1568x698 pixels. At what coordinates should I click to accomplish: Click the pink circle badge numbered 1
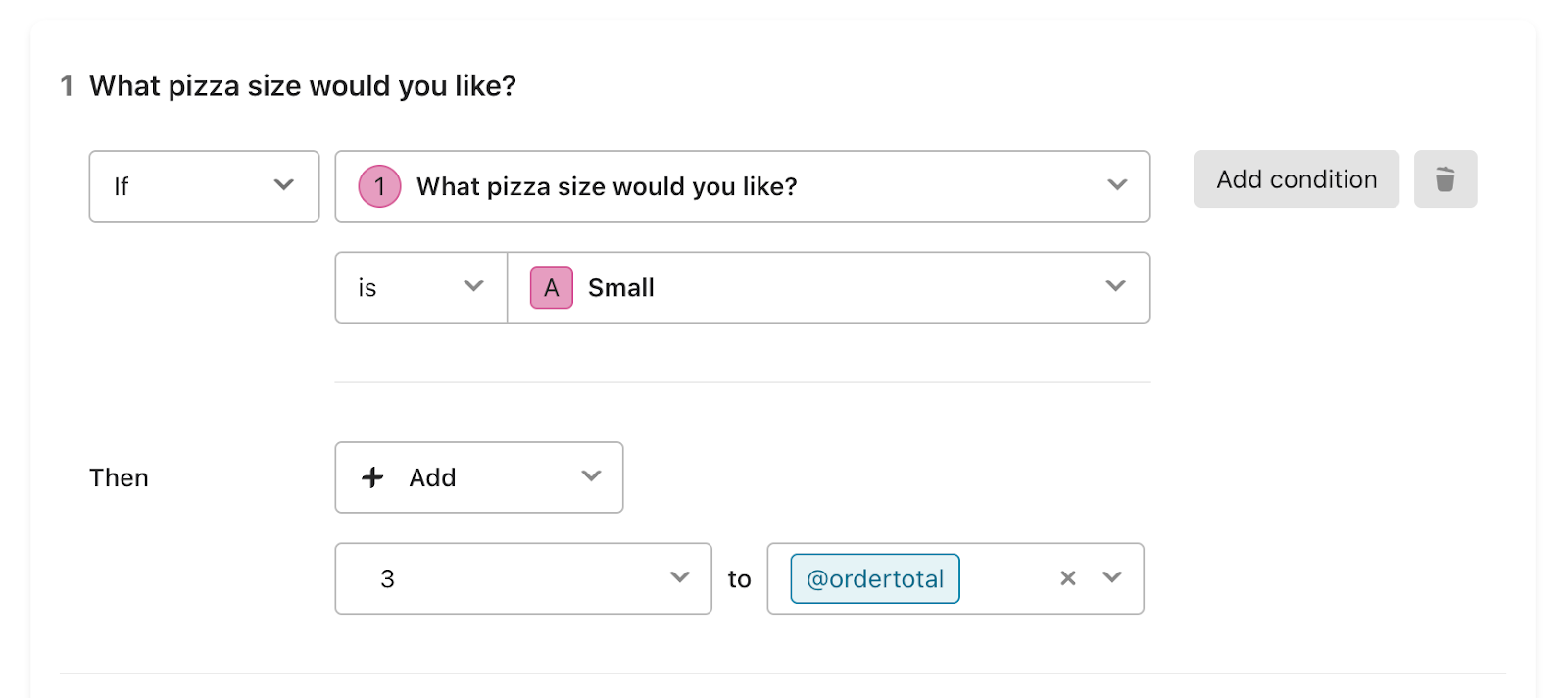pos(379,186)
